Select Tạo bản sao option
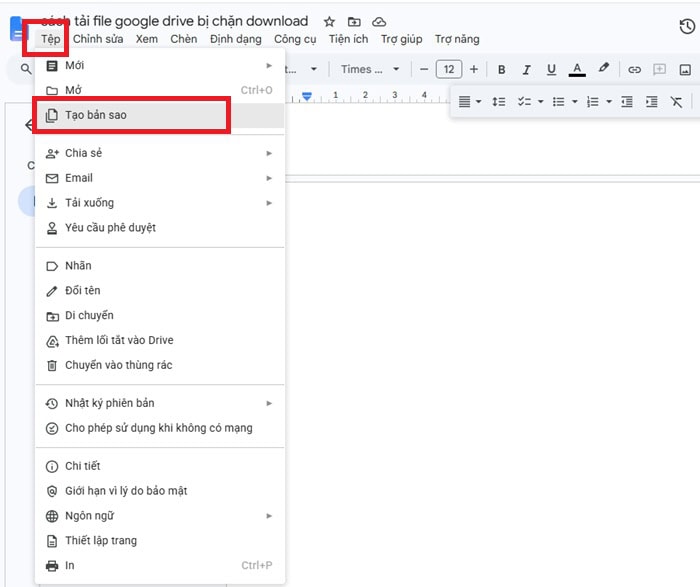The height and width of the screenshot is (587, 700). point(159,115)
